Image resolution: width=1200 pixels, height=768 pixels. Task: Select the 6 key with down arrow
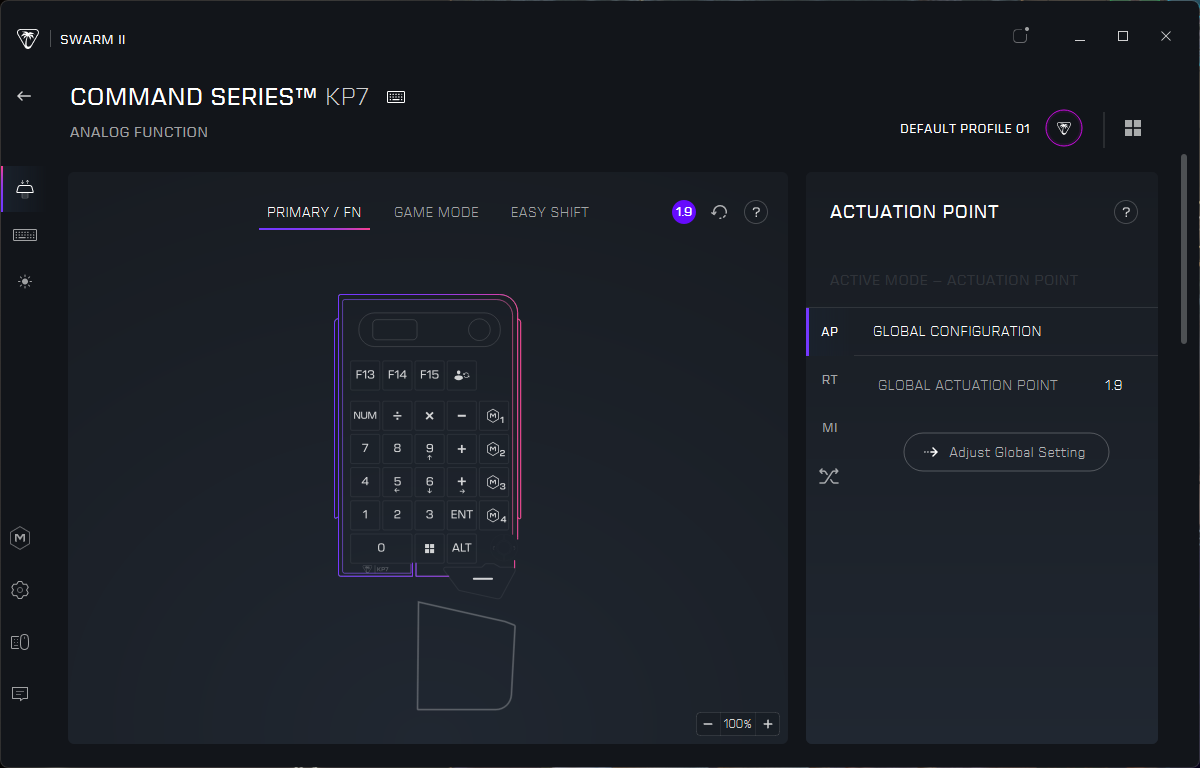click(430, 482)
